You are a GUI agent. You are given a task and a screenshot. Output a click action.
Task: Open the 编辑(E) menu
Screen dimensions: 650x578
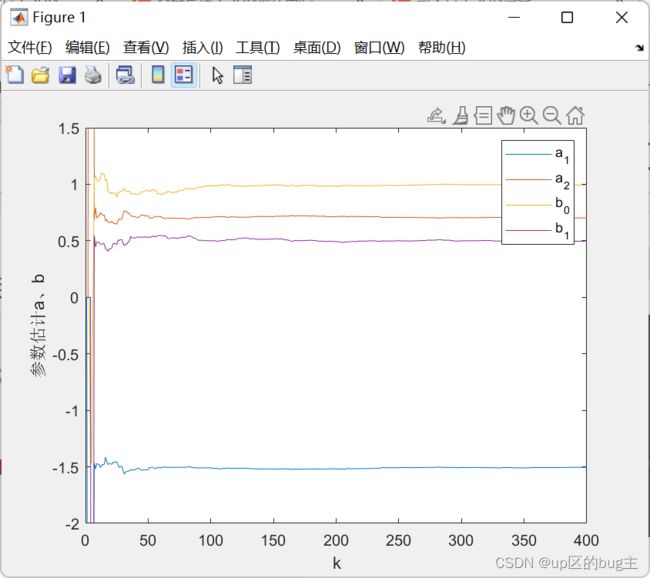(87, 47)
